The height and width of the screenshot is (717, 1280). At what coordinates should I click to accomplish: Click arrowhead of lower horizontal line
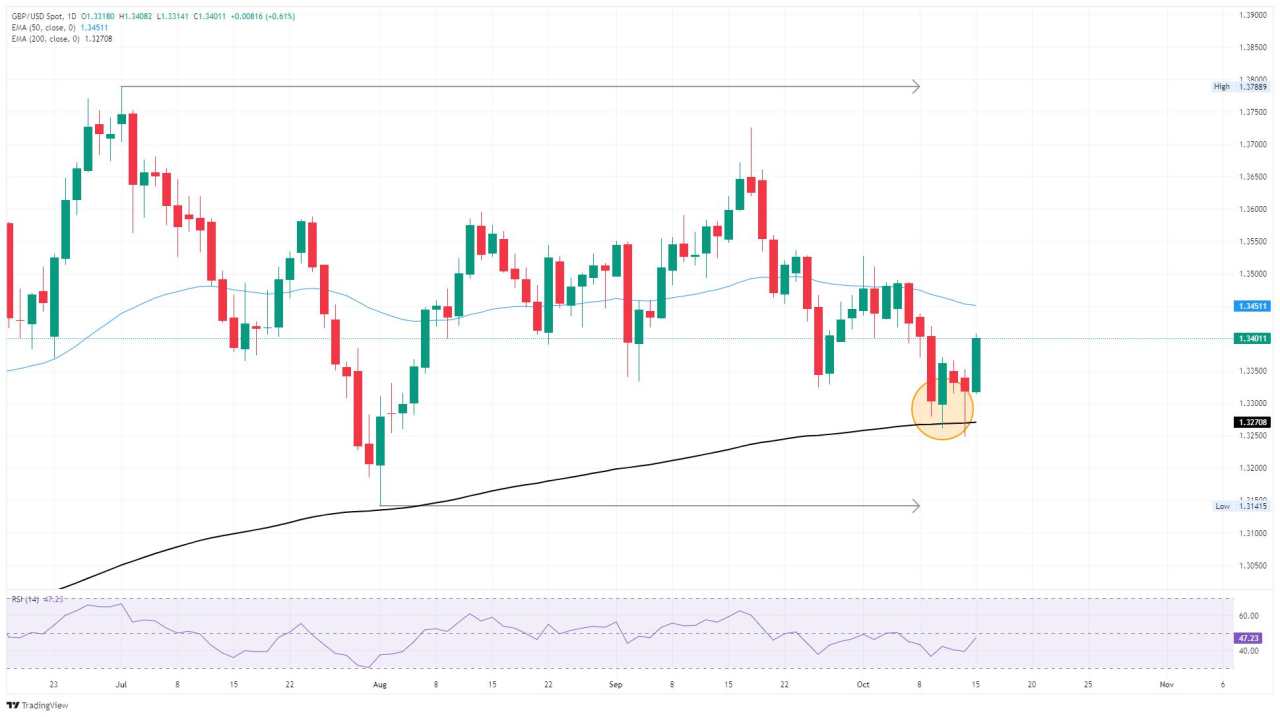(x=914, y=506)
